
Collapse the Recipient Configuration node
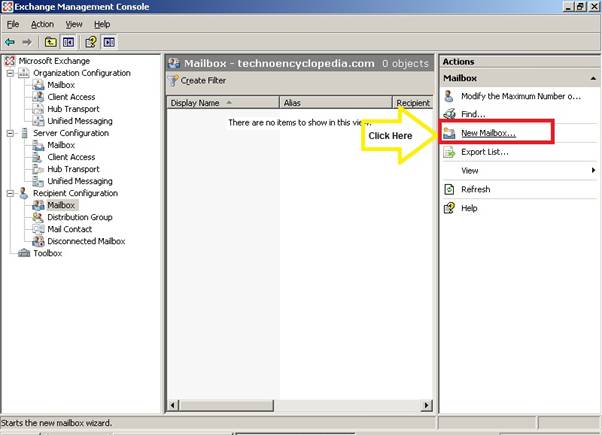click(x=10, y=193)
